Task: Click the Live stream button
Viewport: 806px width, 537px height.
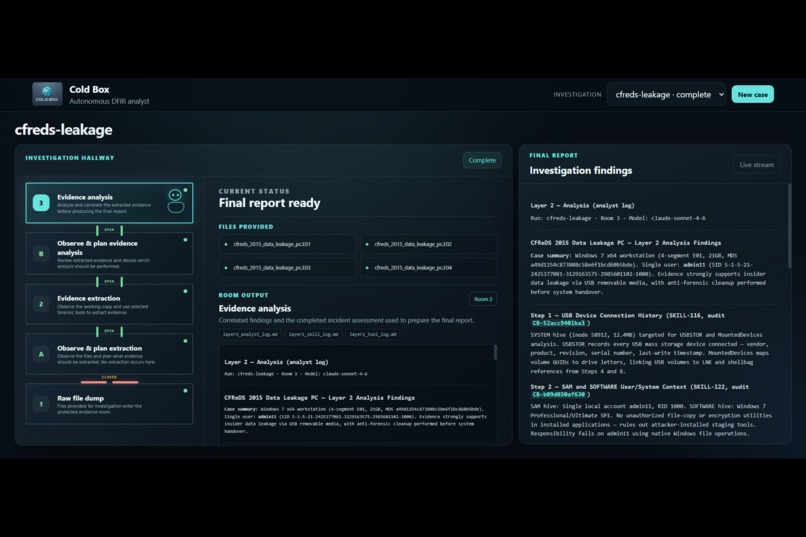Action: (x=756, y=165)
